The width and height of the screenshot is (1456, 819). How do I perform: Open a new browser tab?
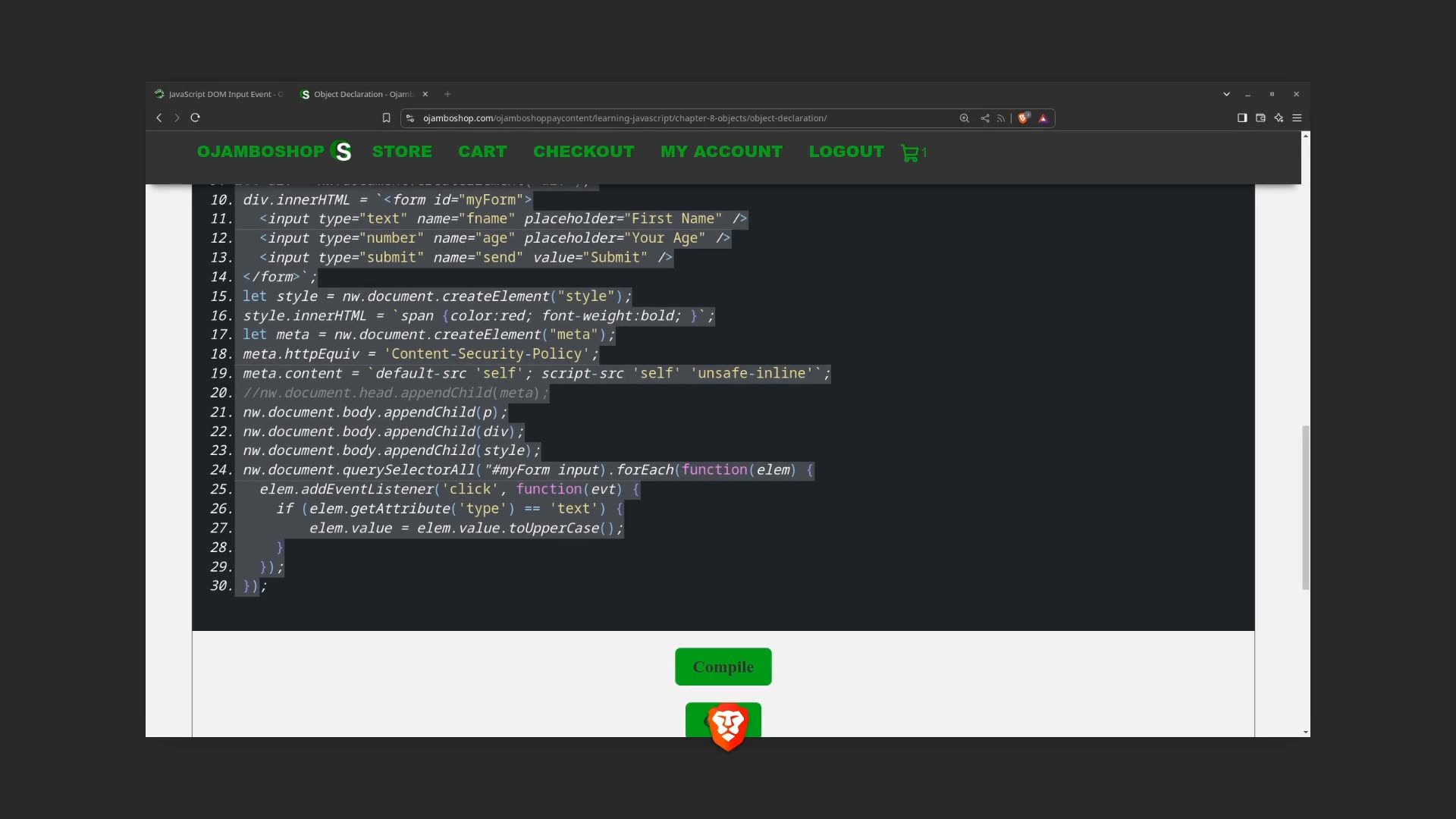tap(447, 94)
